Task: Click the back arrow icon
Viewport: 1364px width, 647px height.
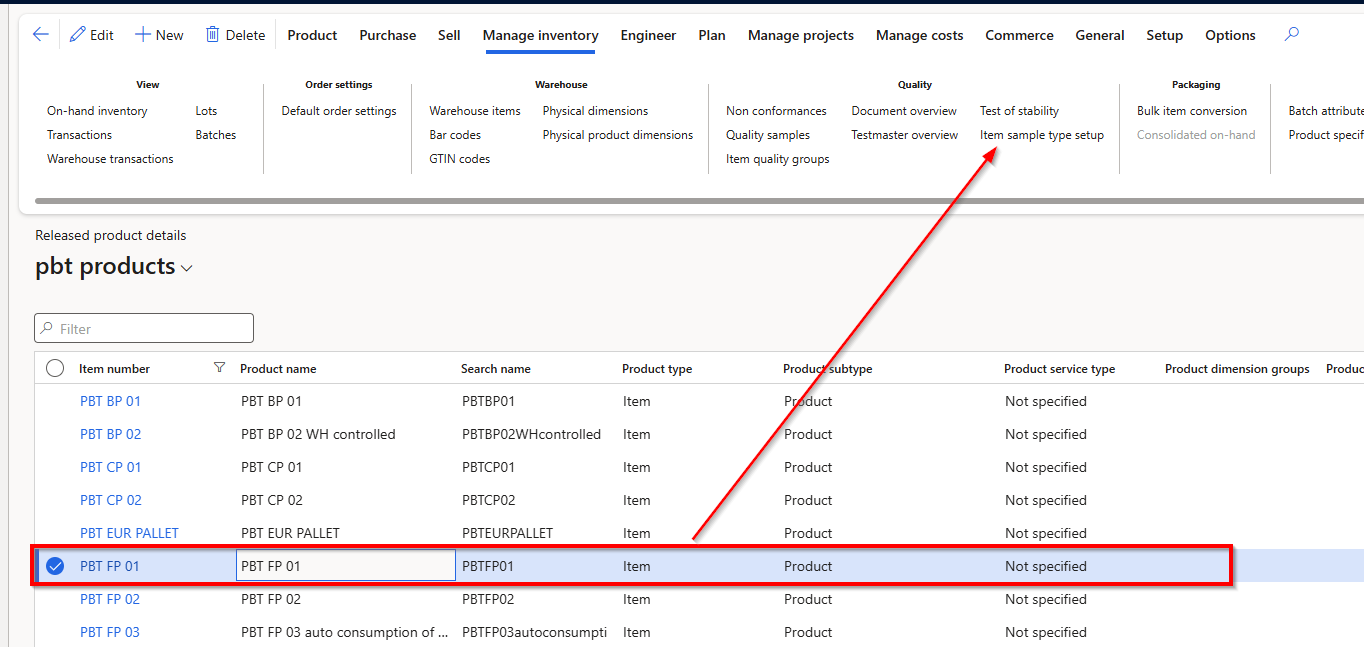Action: point(40,35)
